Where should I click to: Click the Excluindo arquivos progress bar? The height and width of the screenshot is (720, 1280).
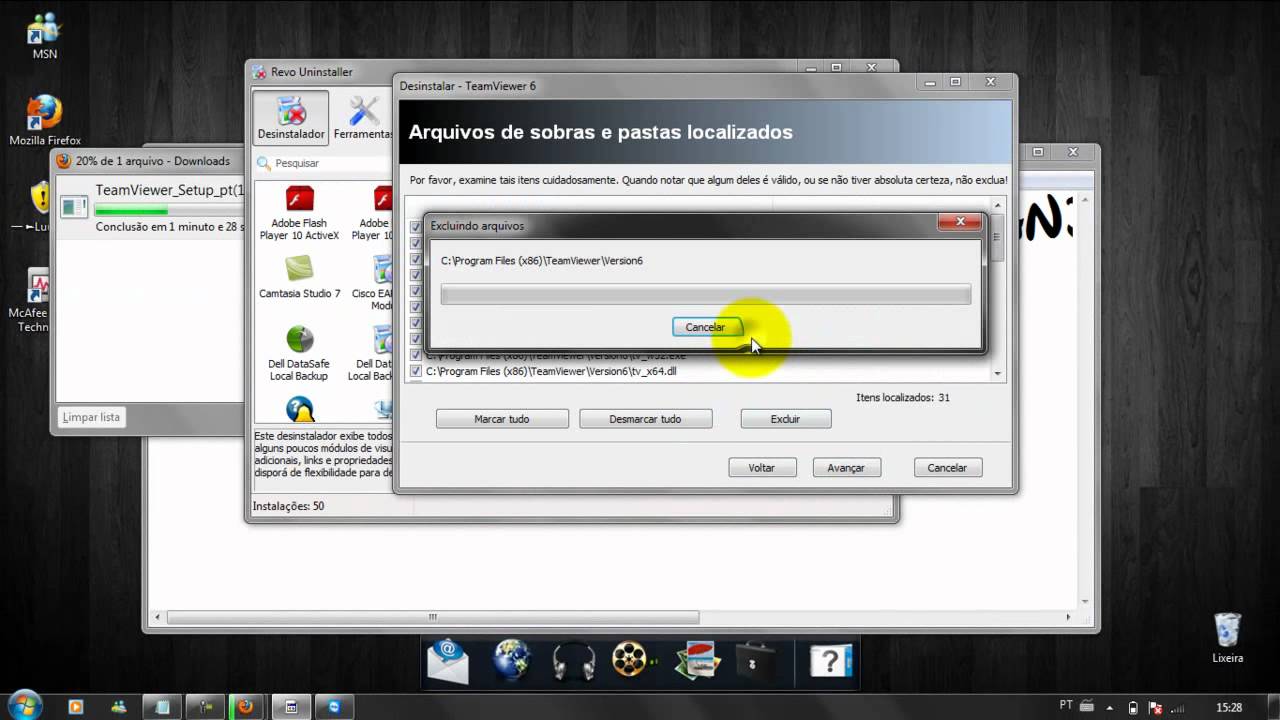(706, 294)
